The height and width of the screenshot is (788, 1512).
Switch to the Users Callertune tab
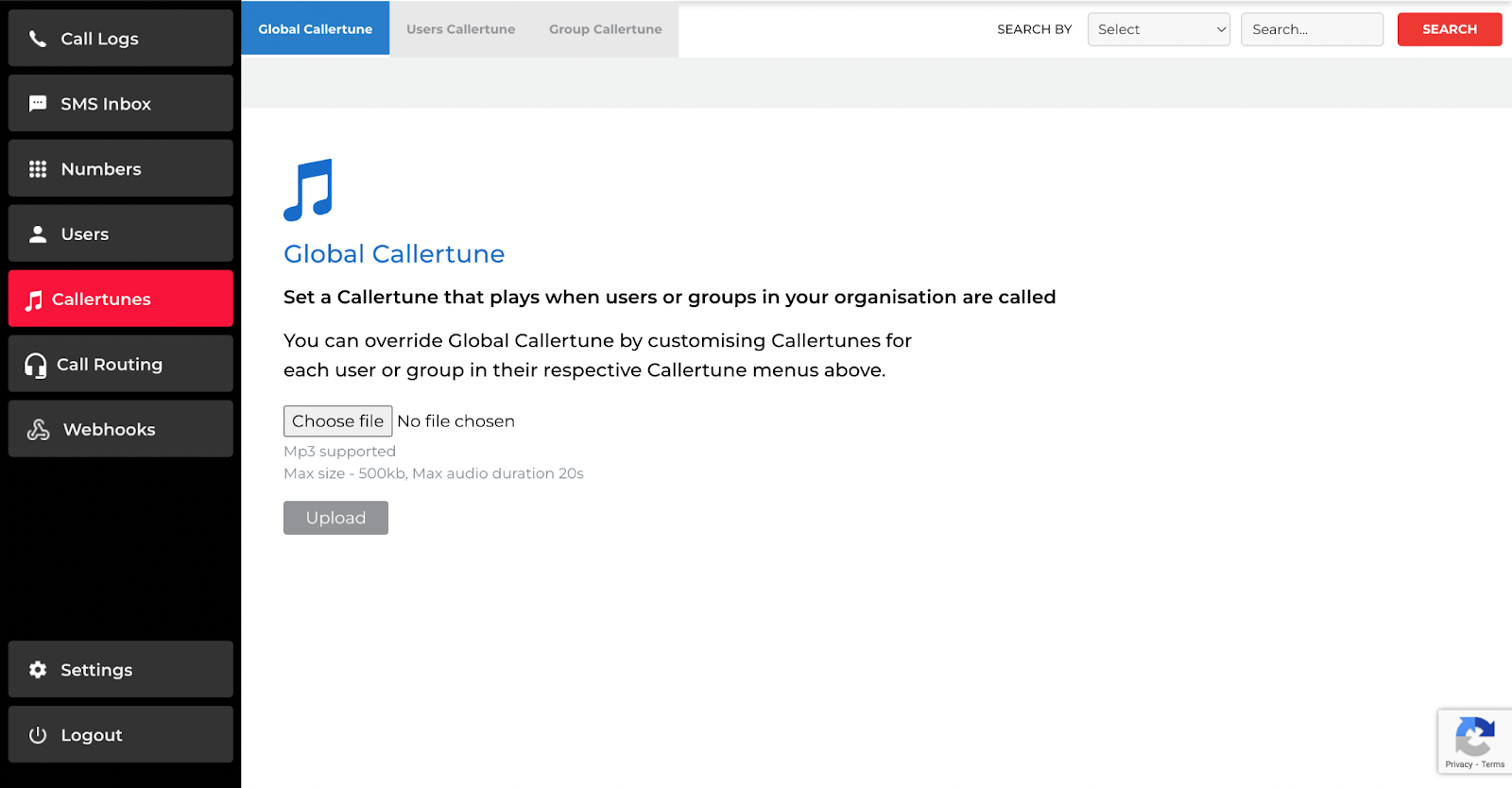[x=461, y=29]
